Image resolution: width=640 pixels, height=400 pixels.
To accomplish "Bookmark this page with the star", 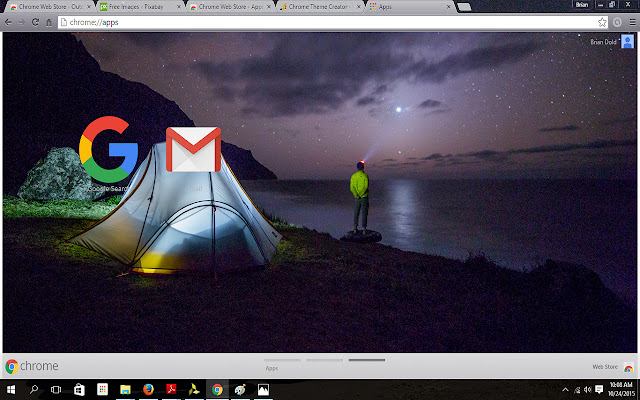I will click(602, 22).
